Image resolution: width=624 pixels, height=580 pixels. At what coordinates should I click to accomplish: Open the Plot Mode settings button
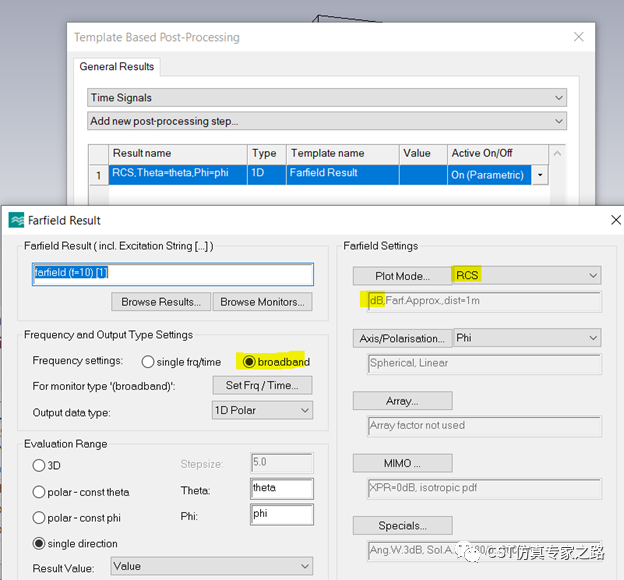(402, 276)
